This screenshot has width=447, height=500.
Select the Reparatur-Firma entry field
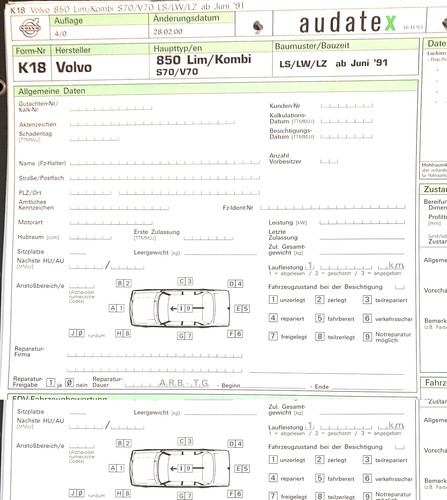pyautogui.click(x=155, y=355)
